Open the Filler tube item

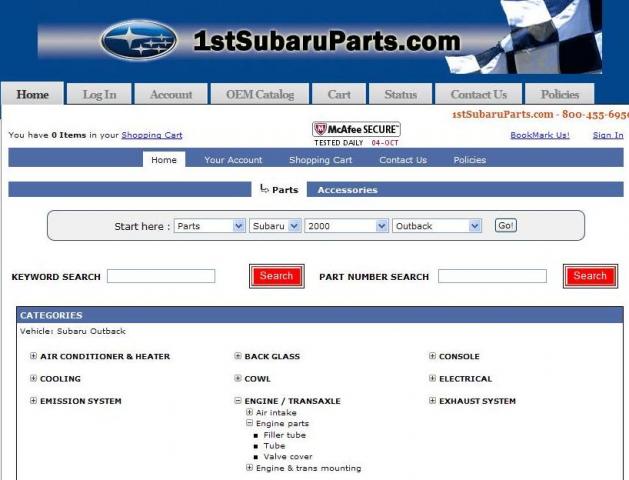pyautogui.click(x=284, y=435)
